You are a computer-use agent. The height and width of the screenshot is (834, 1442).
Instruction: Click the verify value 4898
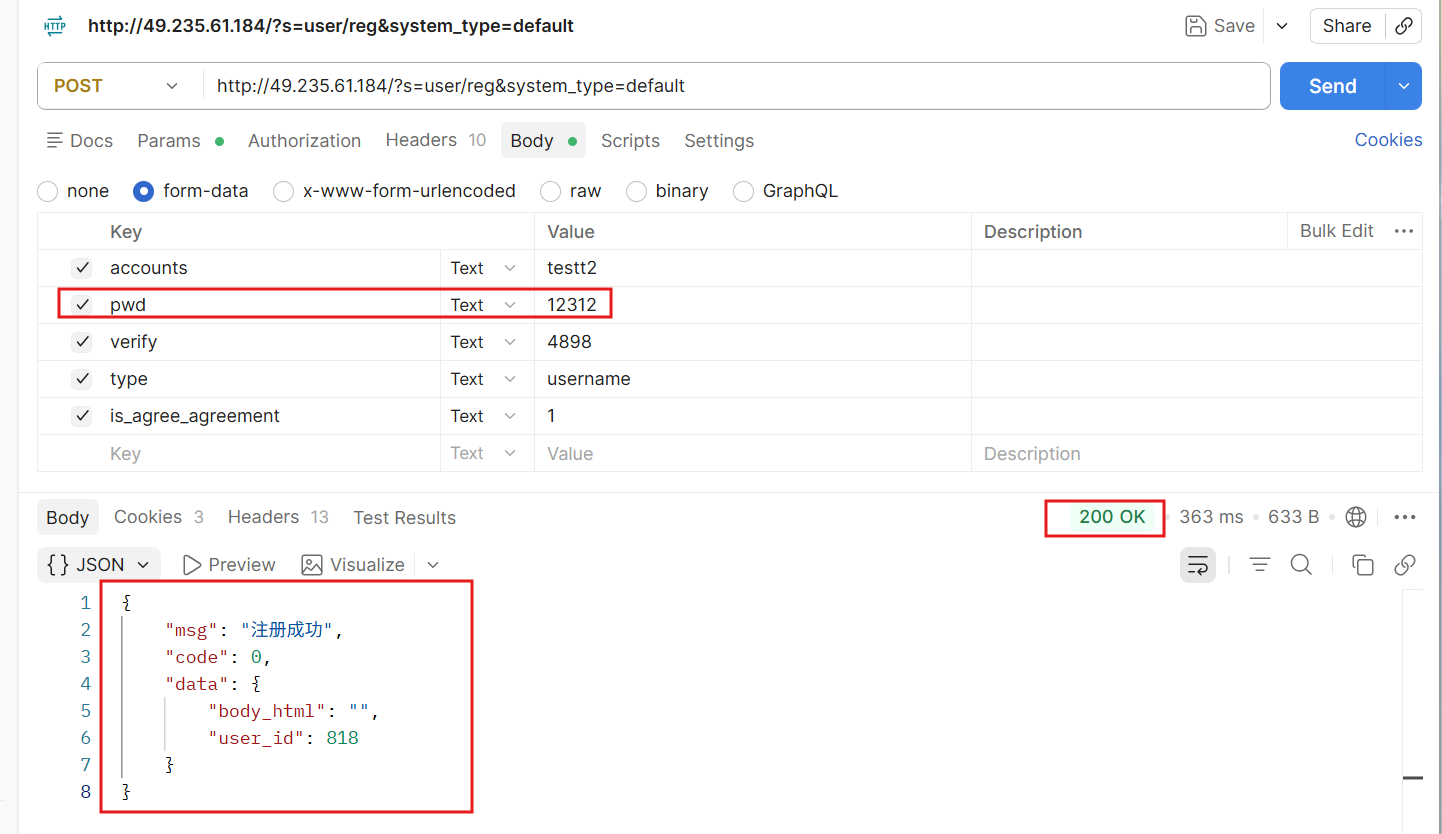(x=569, y=342)
